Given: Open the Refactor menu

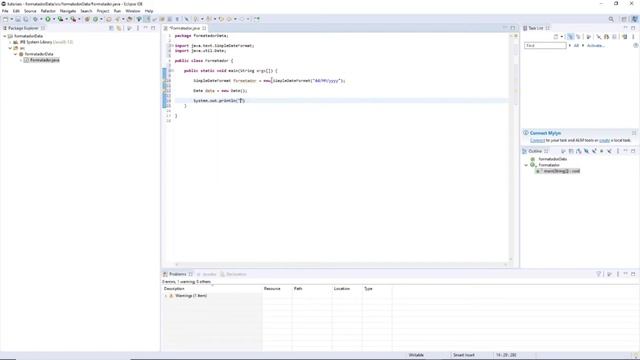Looking at the screenshot, I should click(x=48, y=11).
